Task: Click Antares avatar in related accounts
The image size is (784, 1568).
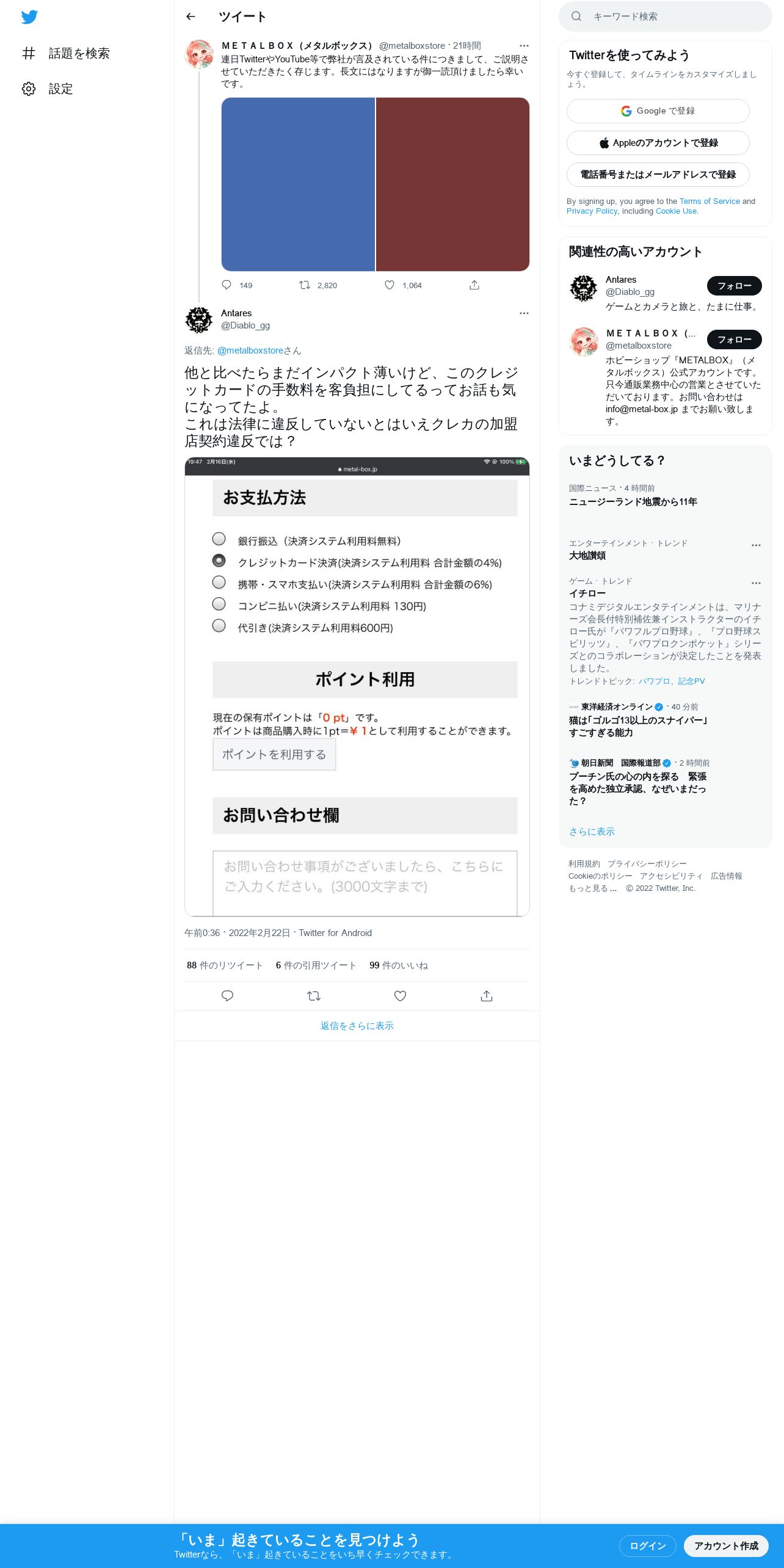Action: (x=584, y=288)
